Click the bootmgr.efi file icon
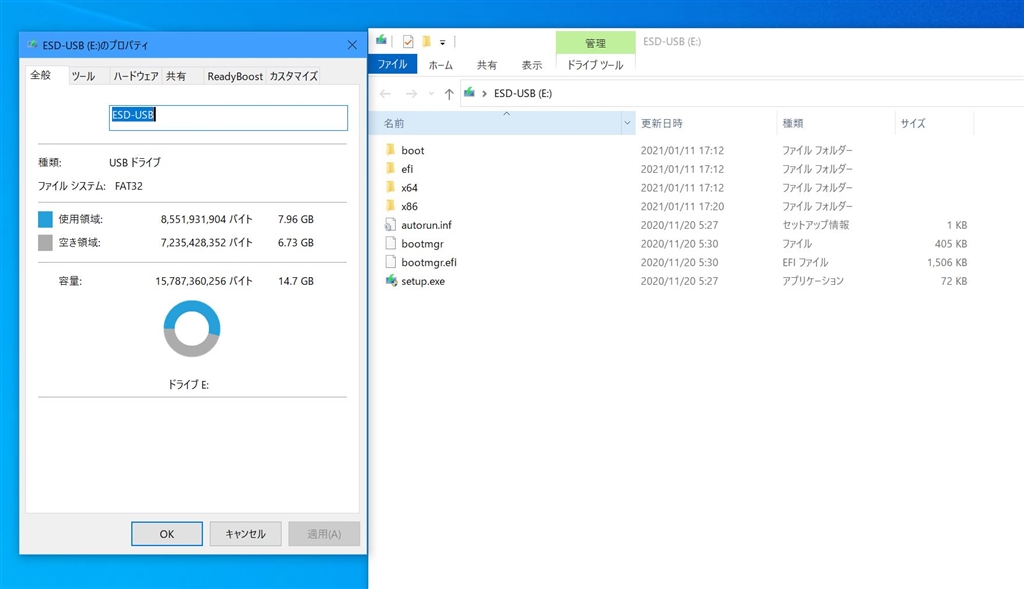 point(391,262)
